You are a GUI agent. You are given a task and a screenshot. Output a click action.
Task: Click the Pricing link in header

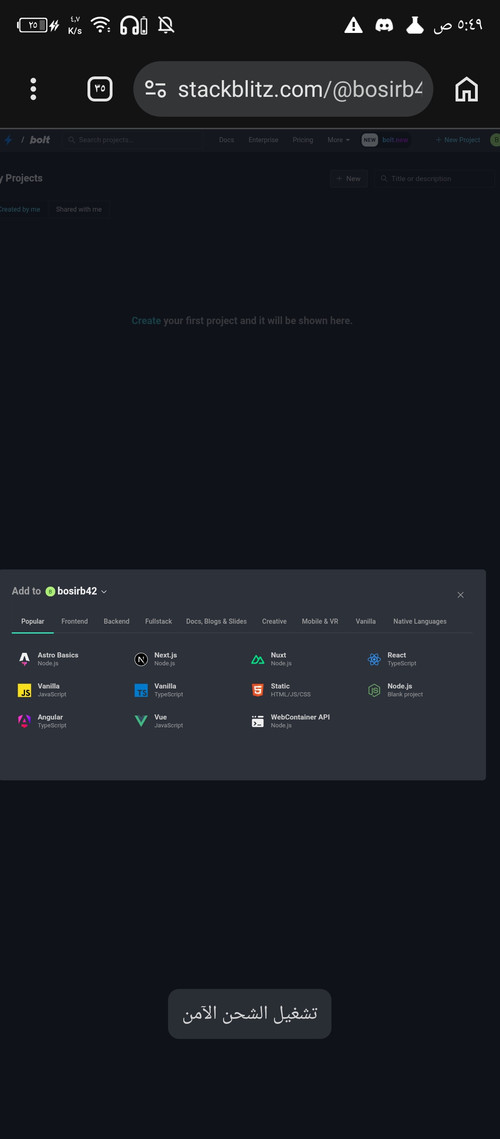pyautogui.click(x=302, y=139)
